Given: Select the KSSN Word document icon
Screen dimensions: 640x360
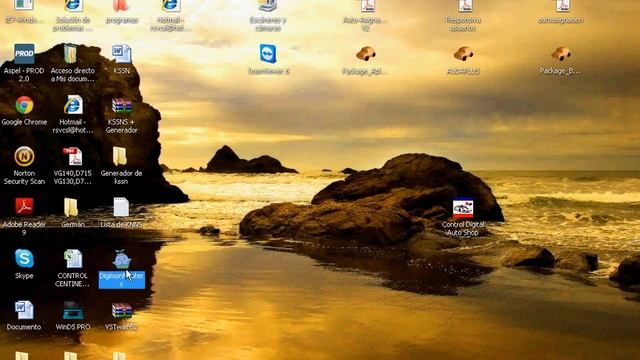Looking at the screenshot, I should [122, 54].
